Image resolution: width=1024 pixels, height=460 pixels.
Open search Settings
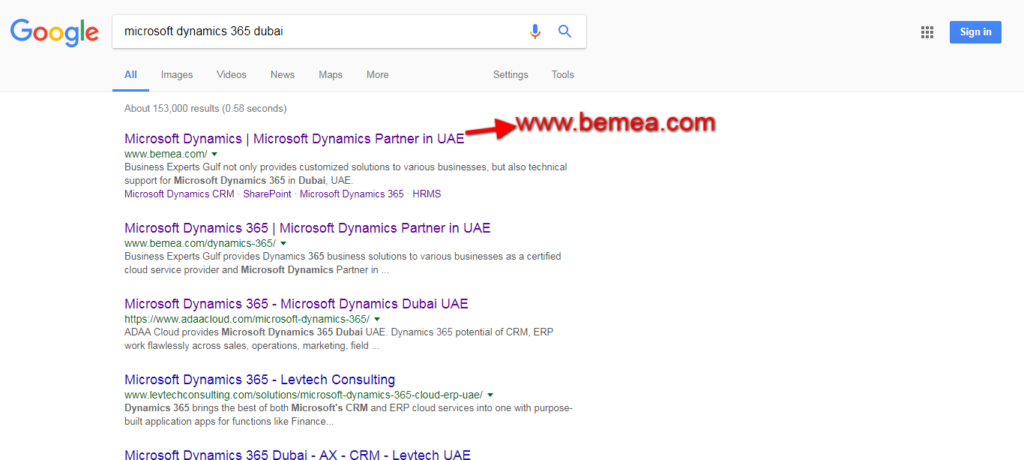510,75
